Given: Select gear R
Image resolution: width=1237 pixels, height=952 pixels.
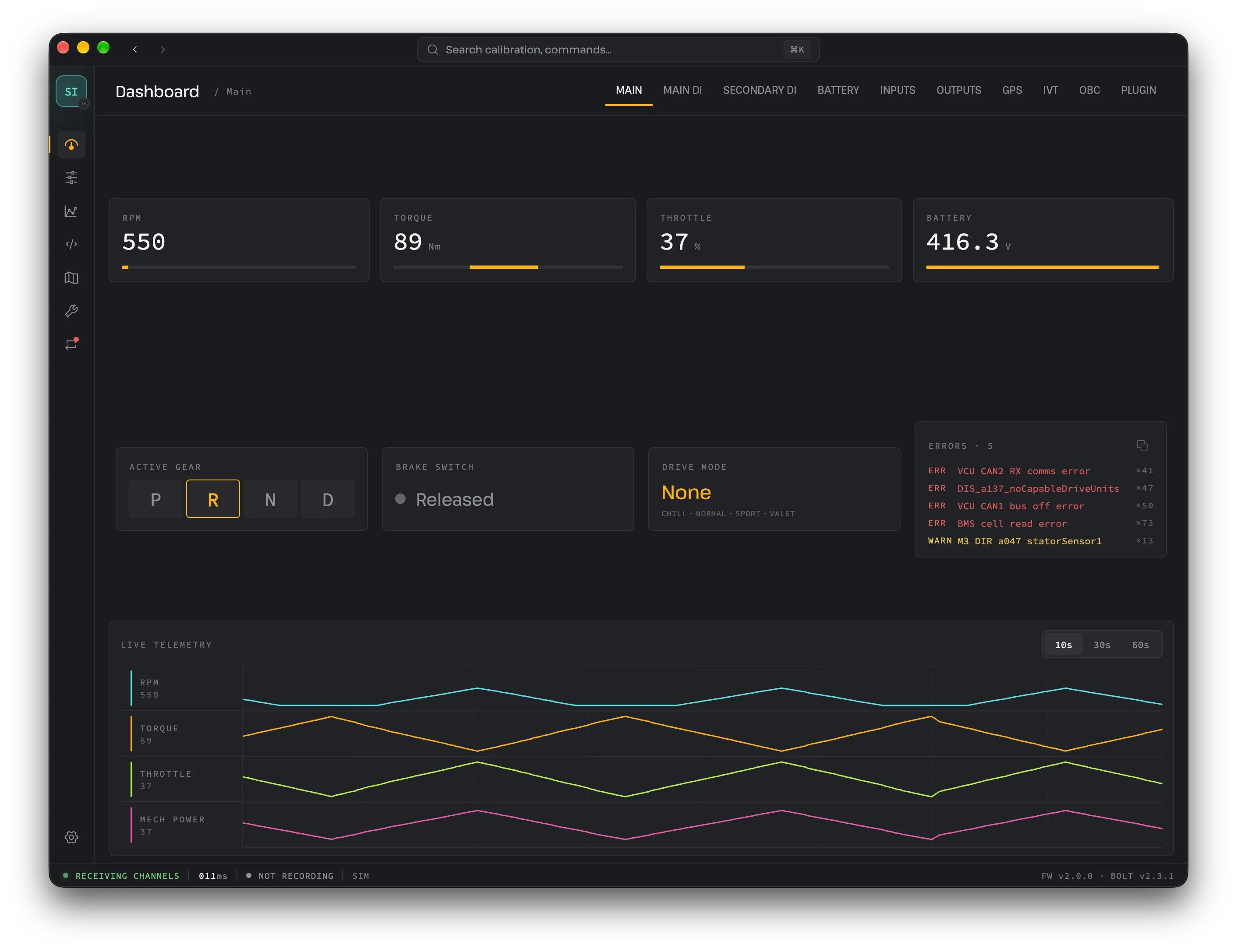Looking at the screenshot, I should click(x=213, y=499).
